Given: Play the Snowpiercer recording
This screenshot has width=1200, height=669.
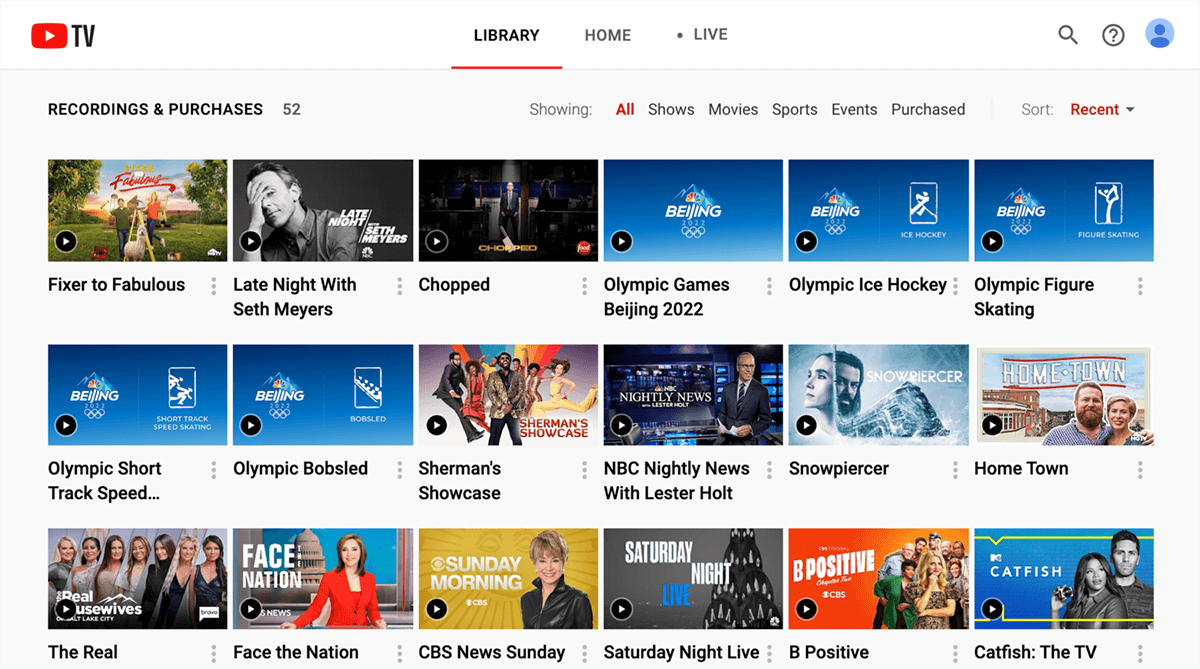Looking at the screenshot, I should click(x=806, y=425).
